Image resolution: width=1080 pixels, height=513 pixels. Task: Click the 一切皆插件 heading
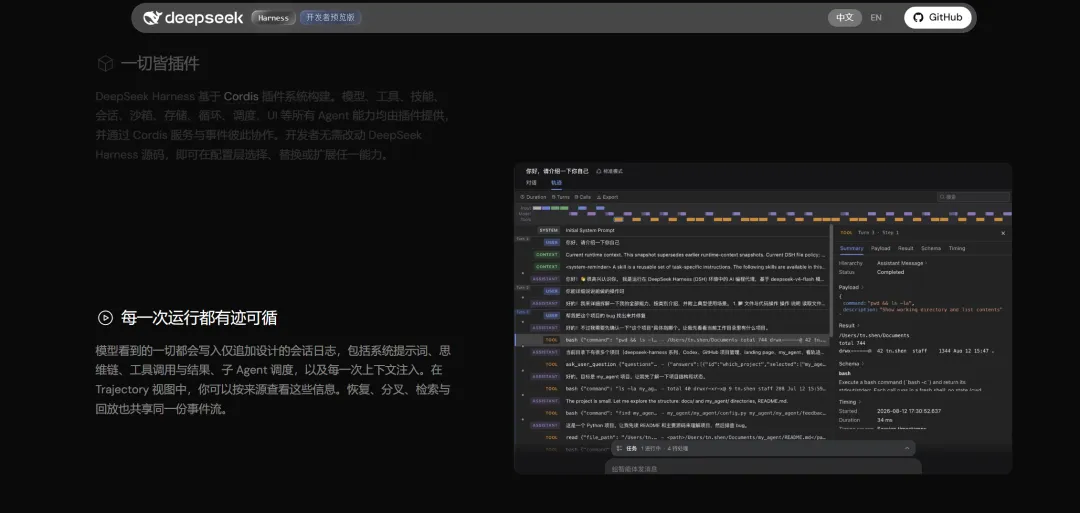[160, 64]
